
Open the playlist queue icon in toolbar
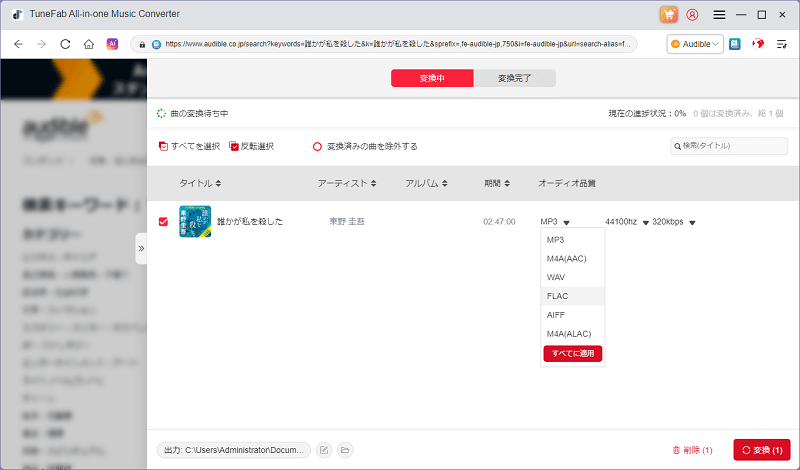click(782, 44)
